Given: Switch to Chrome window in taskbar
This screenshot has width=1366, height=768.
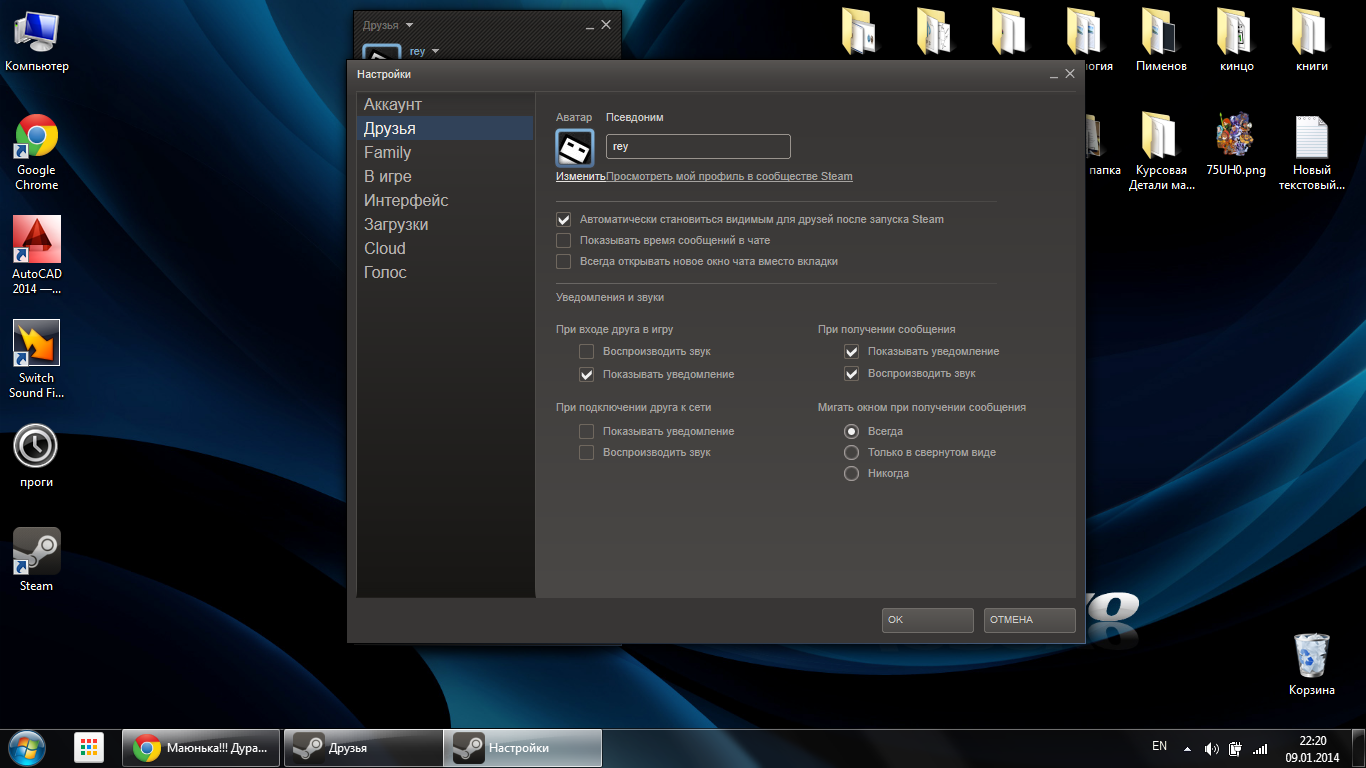Looking at the screenshot, I should pos(202,748).
